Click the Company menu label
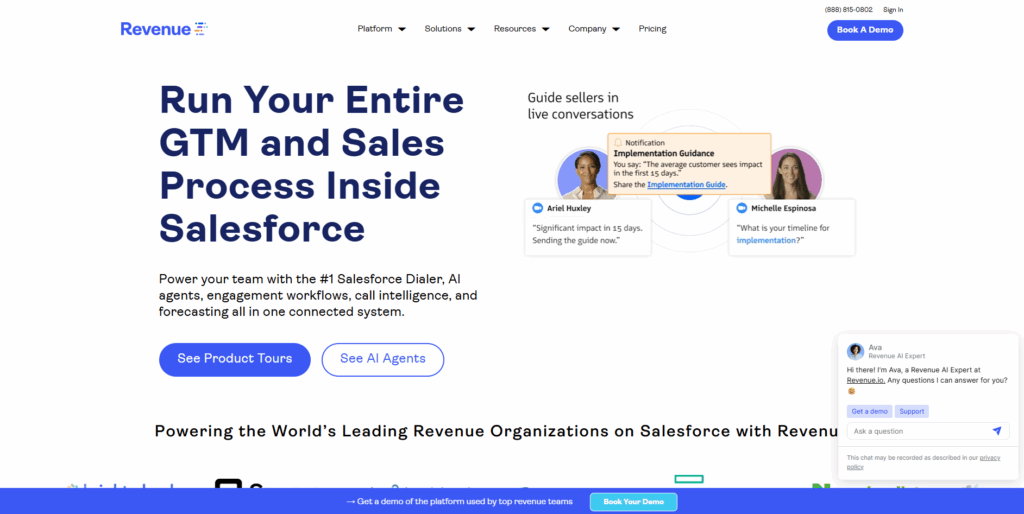The image size is (1024, 514). coord(587,29)
